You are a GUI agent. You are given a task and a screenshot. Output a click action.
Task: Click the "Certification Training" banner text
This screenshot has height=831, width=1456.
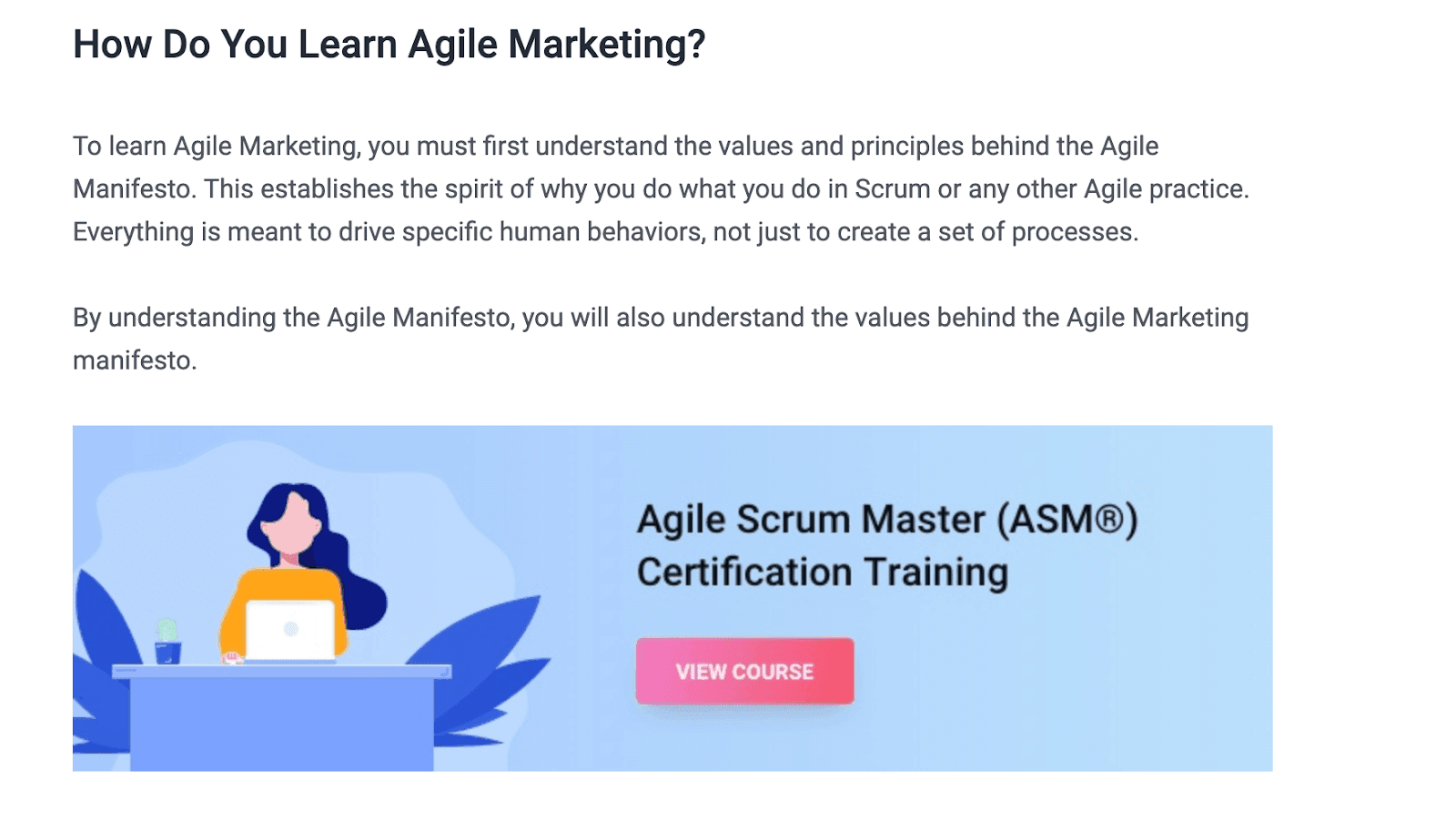(x=822, y=573)
